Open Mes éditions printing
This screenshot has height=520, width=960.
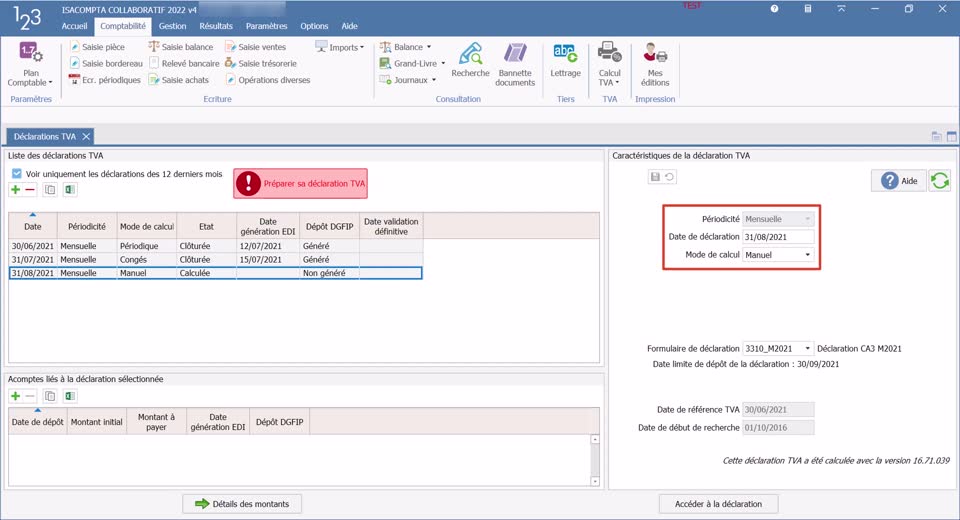point(655,64)
